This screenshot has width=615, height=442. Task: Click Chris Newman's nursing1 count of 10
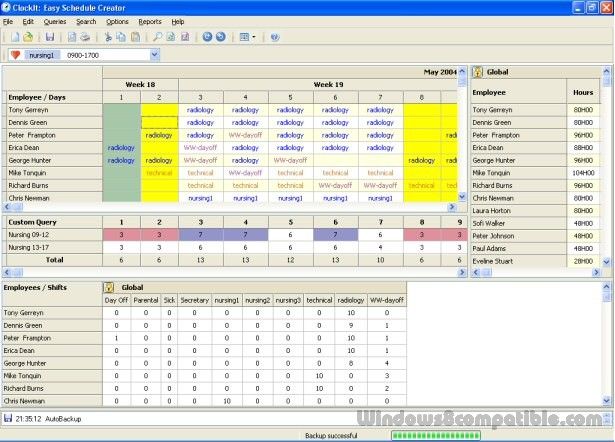(x=227, y=401)
